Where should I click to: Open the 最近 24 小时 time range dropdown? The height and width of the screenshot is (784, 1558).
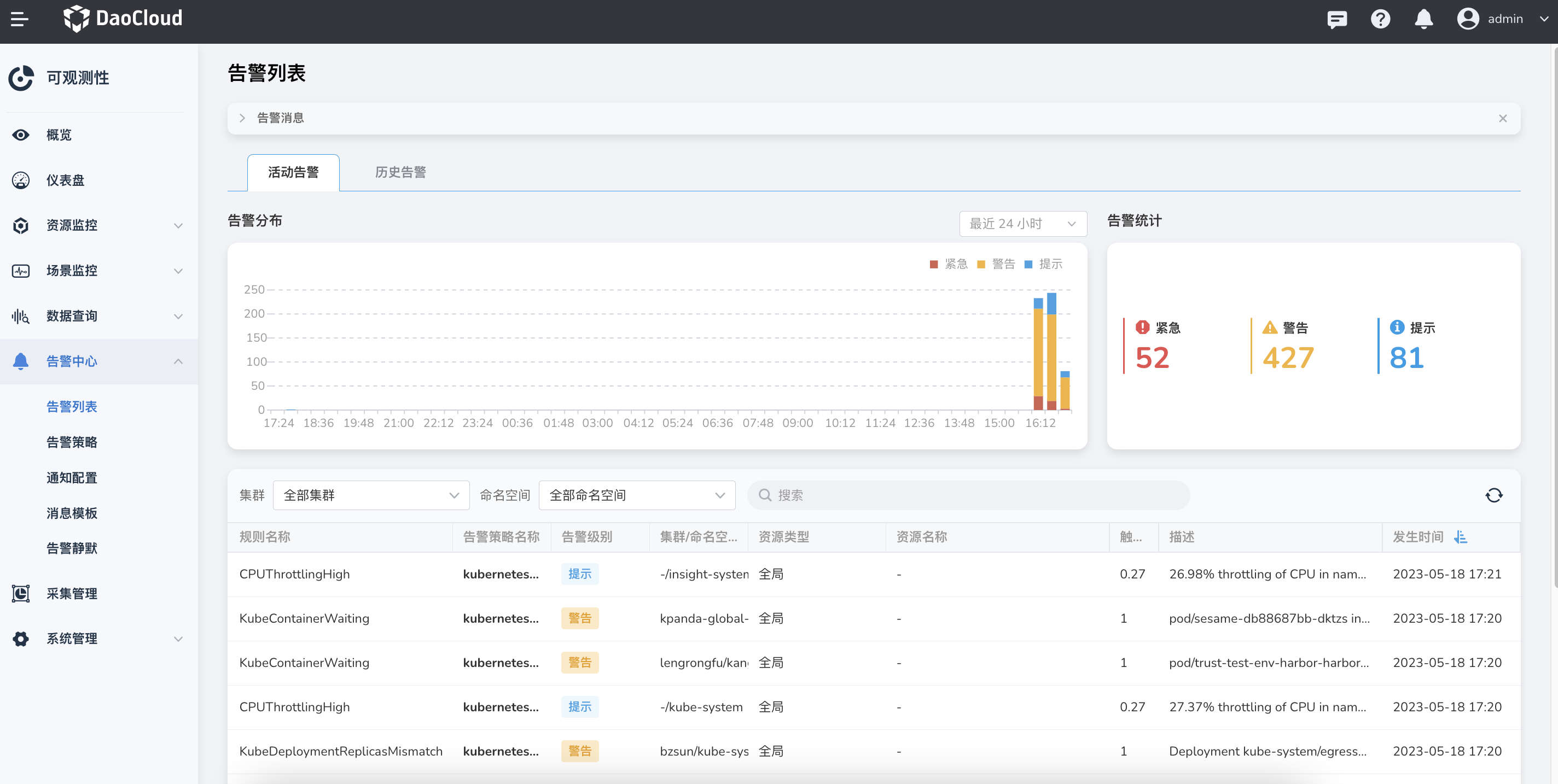pos(1023,224)
